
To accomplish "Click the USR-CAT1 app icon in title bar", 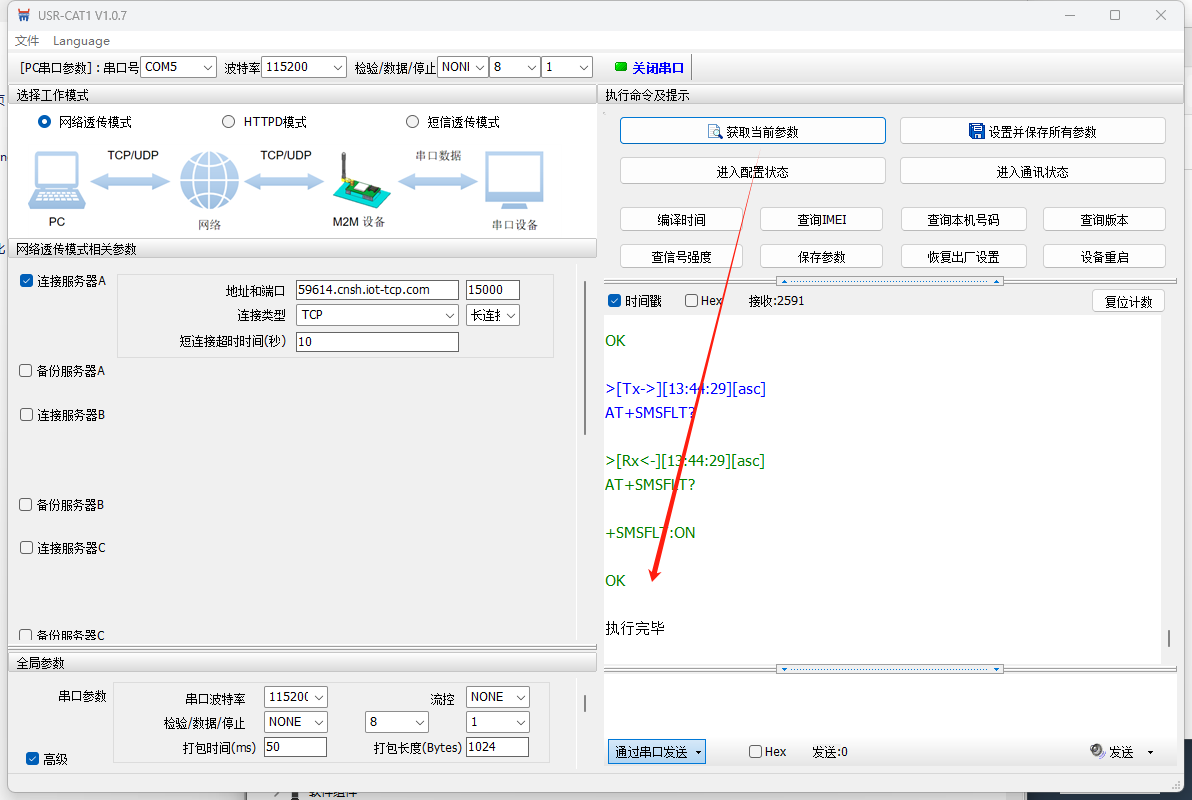I will tap(24, 16).
